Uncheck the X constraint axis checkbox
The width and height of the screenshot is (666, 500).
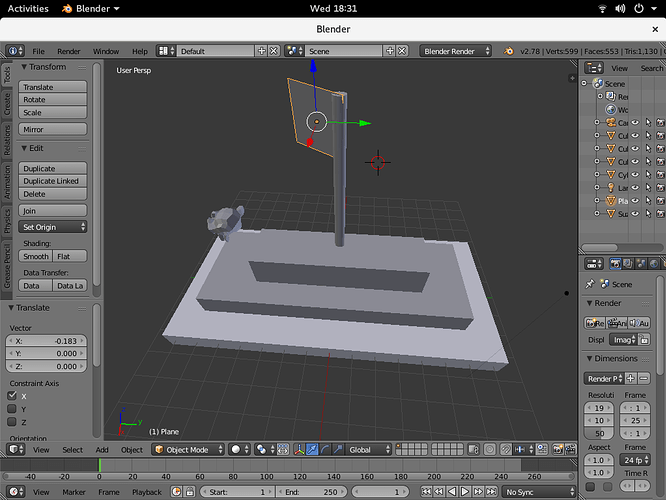tap(12, 395)
